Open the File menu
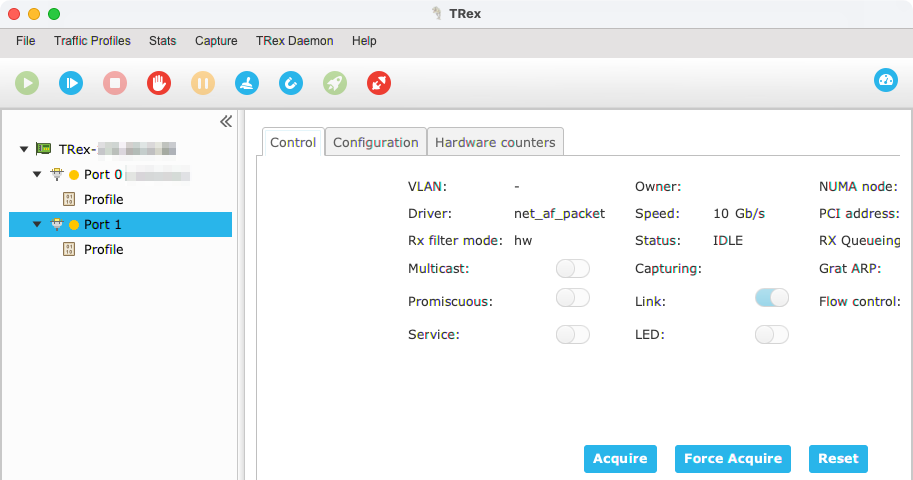 (26, 41)
